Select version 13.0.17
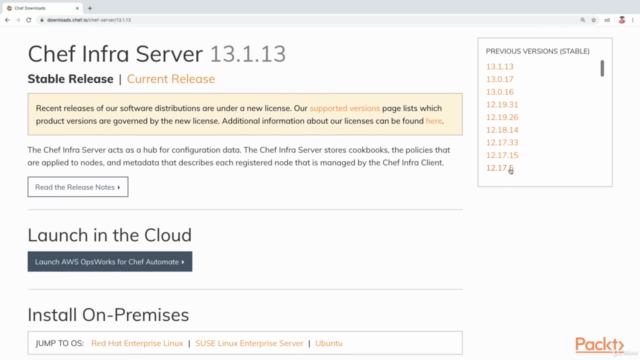Image resolution: width=640 pixels, height=360 pixels. 500,79
